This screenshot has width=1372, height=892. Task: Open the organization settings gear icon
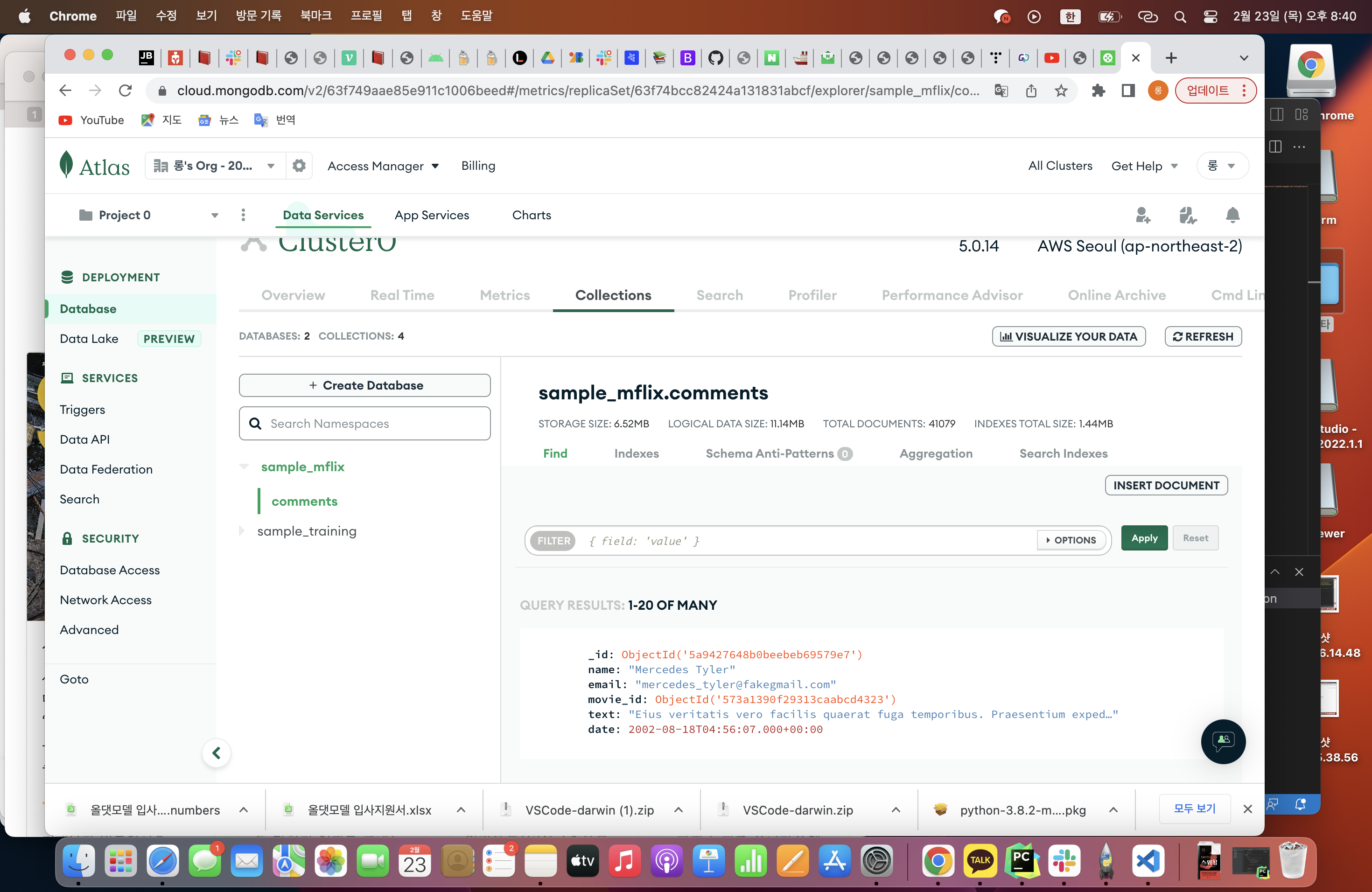point(299,166)
